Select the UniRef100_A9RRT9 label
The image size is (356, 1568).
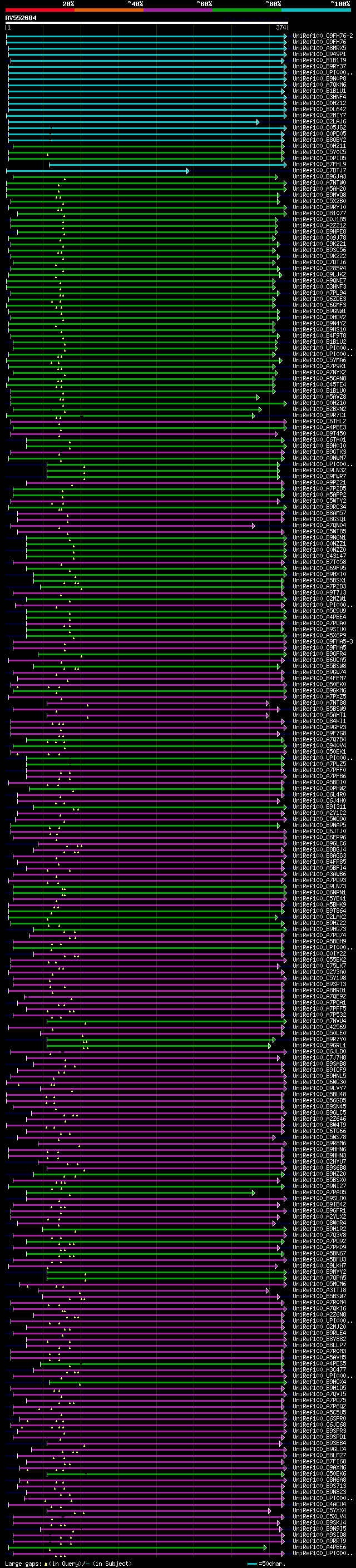[319, 1541]
